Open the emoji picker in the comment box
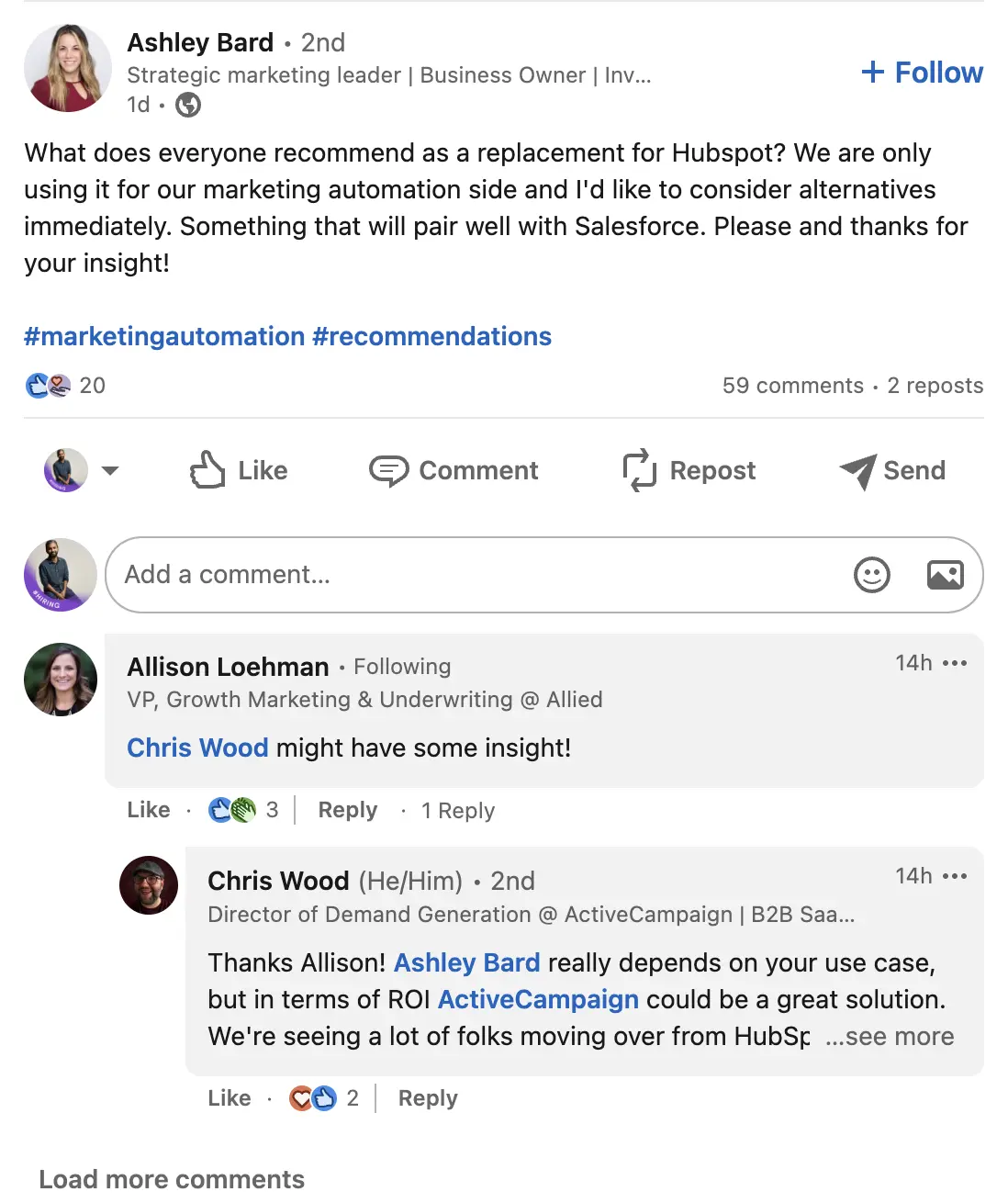The height and width of the screenshot is (1203, 1008). [x=871, y=575]
